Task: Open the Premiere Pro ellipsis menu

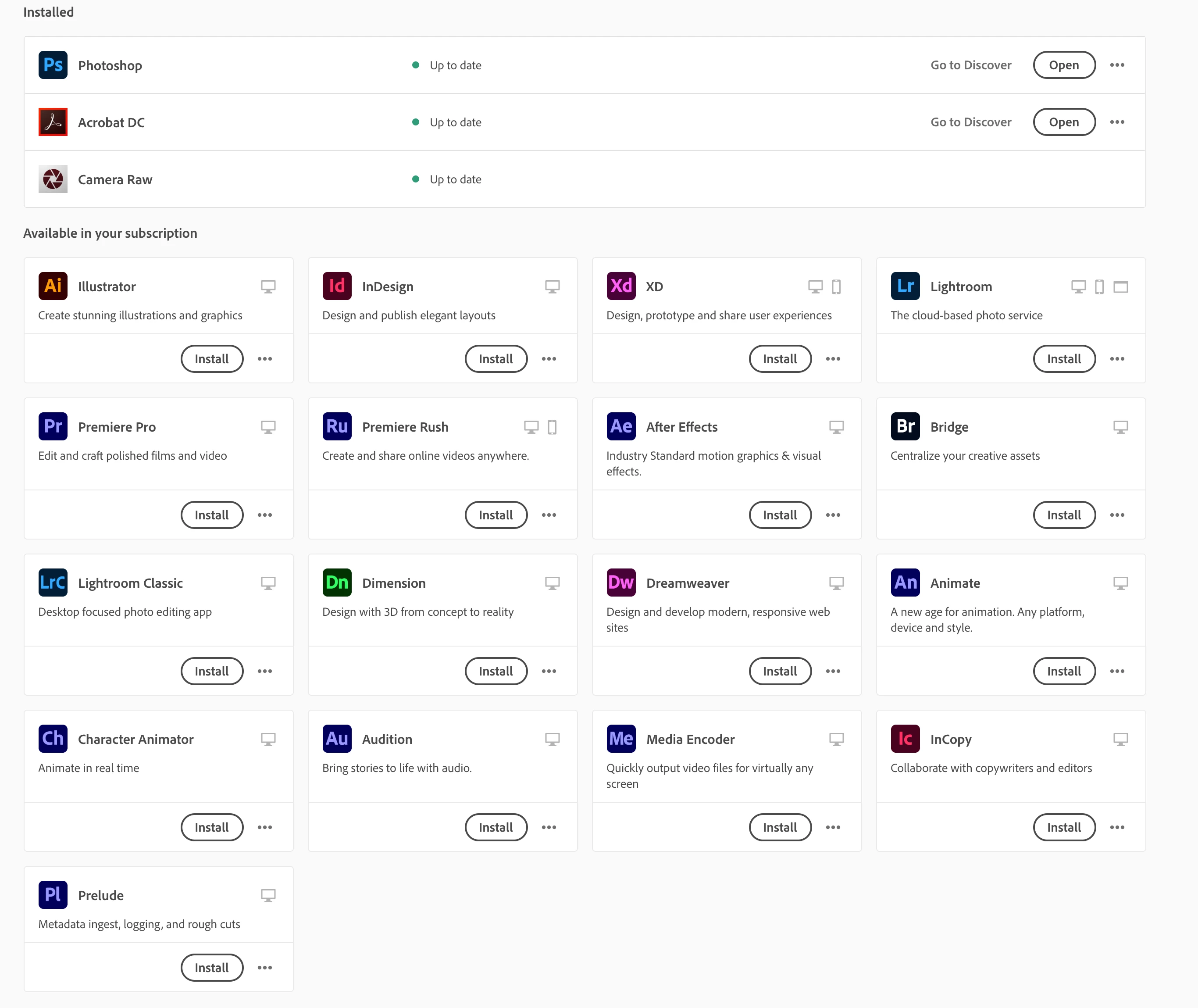Action: pyautogui.click(x=264, y=515)
